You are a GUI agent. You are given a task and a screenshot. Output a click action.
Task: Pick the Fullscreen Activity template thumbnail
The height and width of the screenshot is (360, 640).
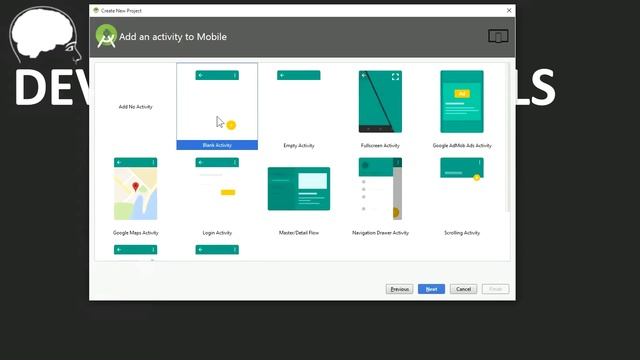[x=380, y=101]
